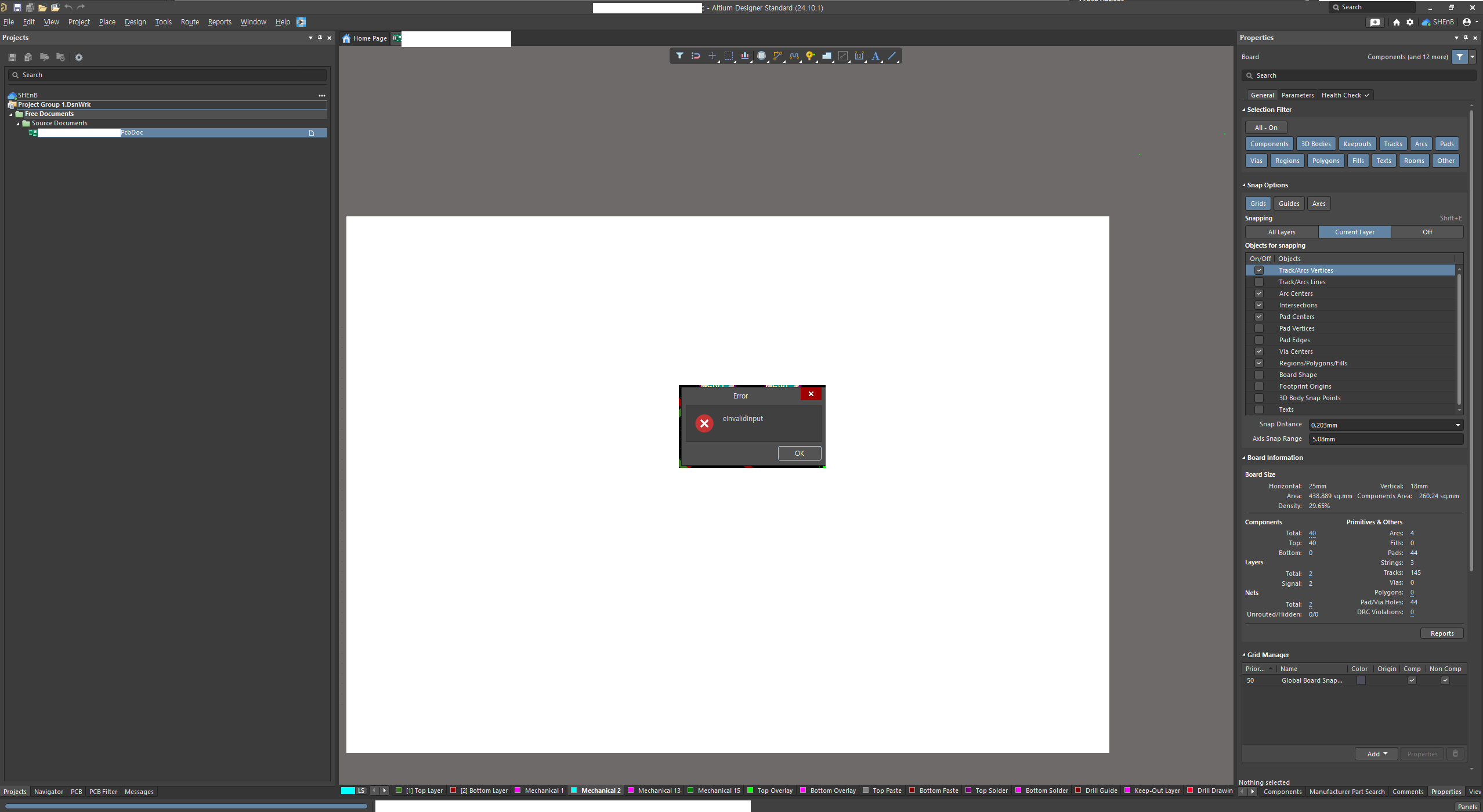This screenshot has width=1483, height=812.
Task: Click the Global Board Snap grid color swatch
Action: [1361, 680]
